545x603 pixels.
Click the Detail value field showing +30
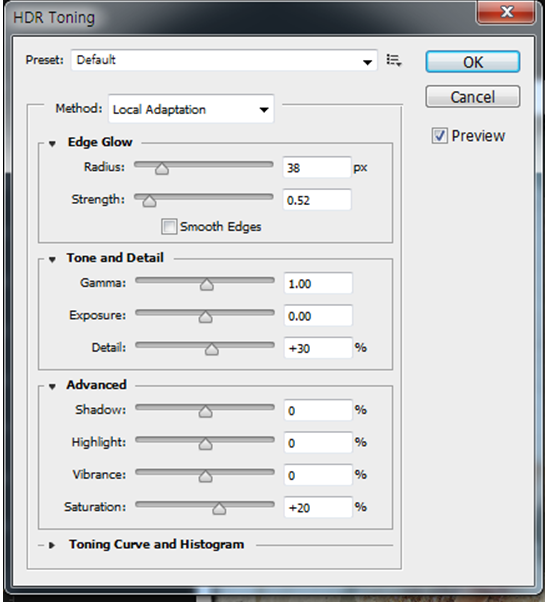(318, 348)
